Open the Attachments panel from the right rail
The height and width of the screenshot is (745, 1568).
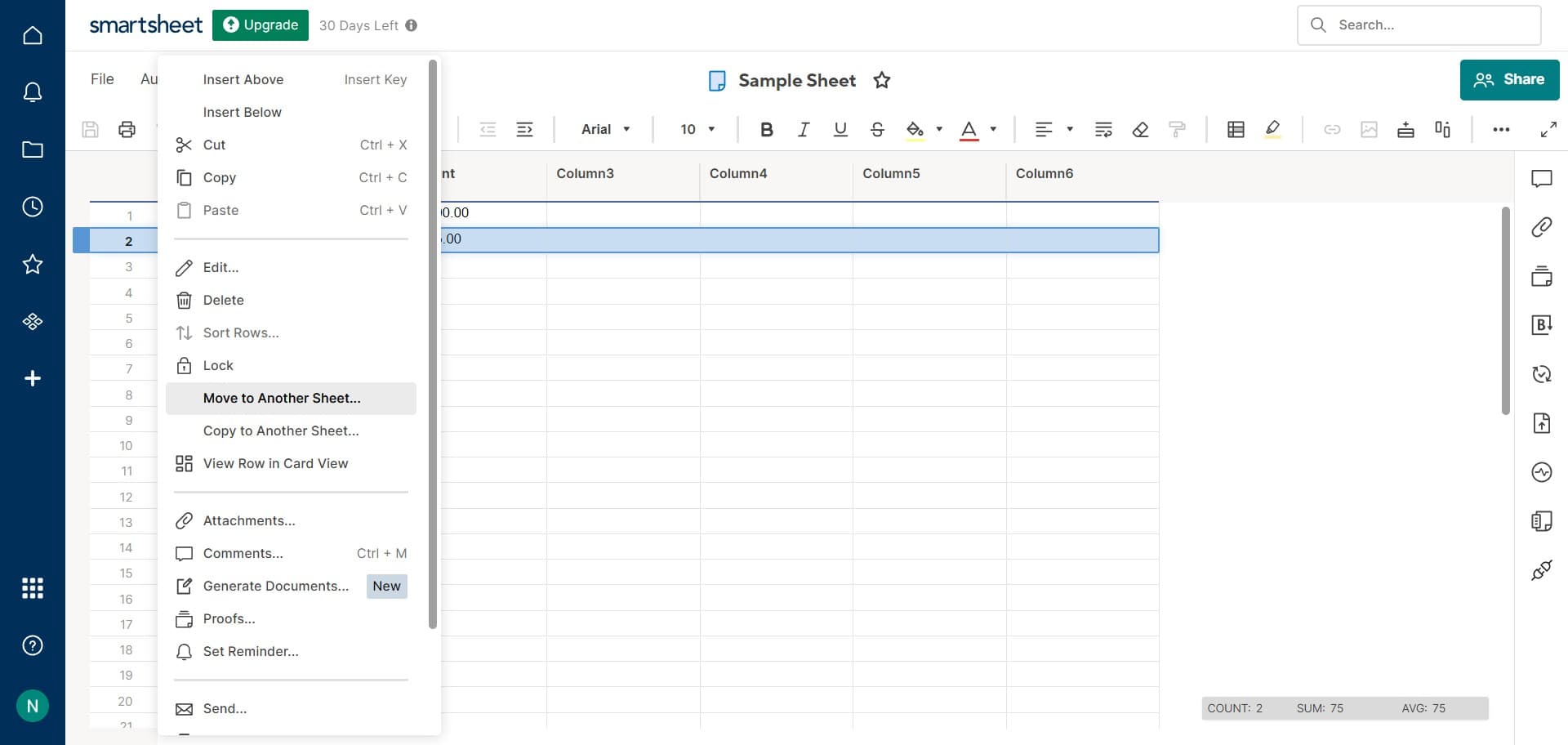(1543, 227)
